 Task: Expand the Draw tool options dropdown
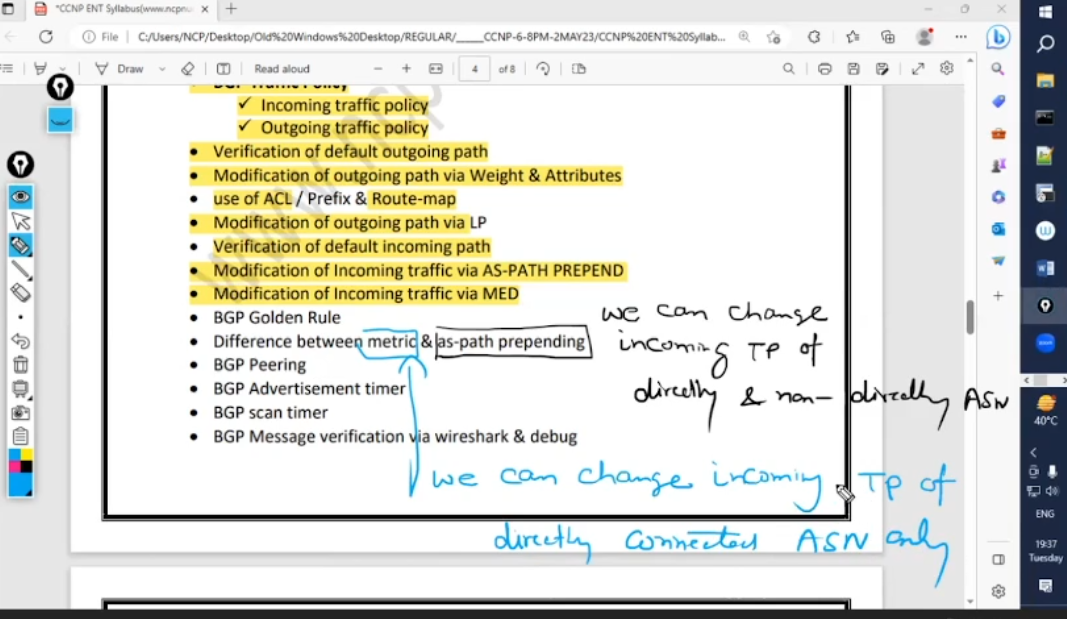point(162,69)
